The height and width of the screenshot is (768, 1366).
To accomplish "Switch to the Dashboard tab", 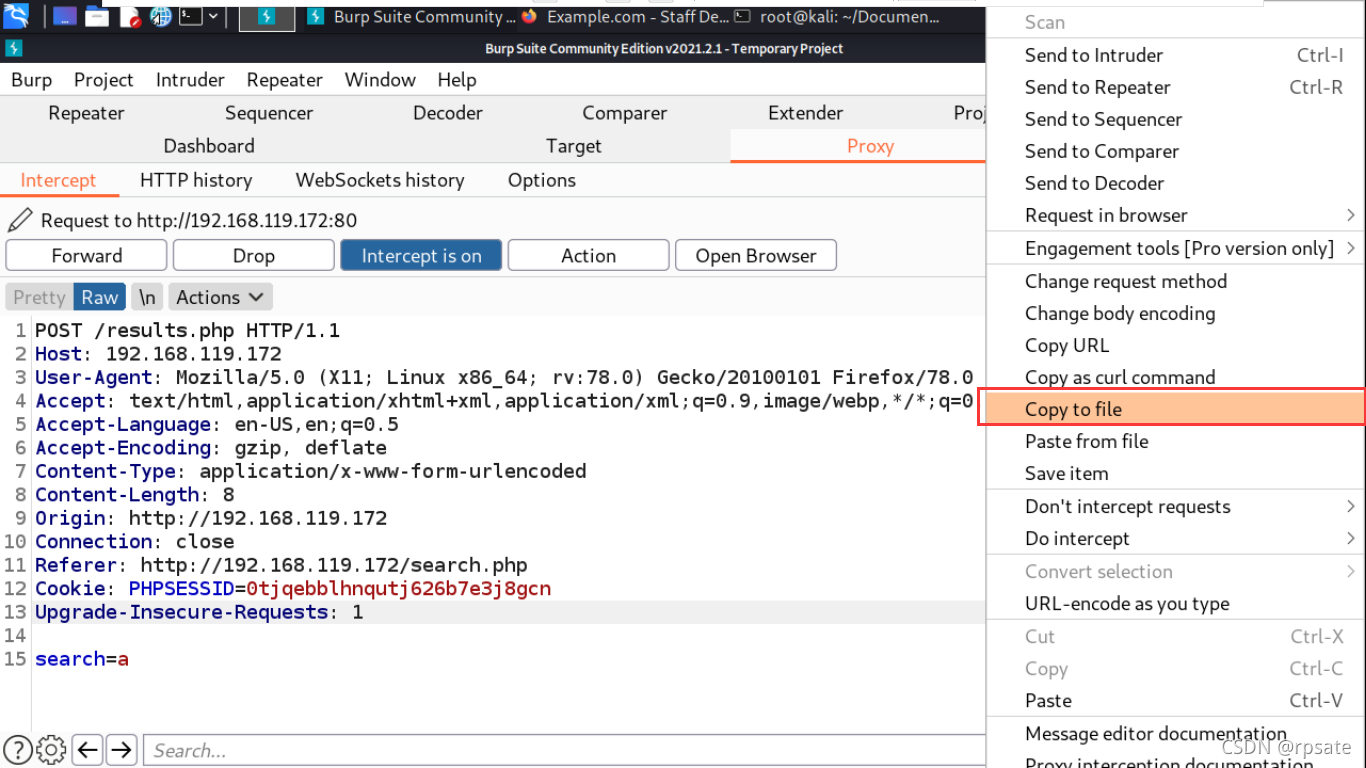I will [209, 146].
